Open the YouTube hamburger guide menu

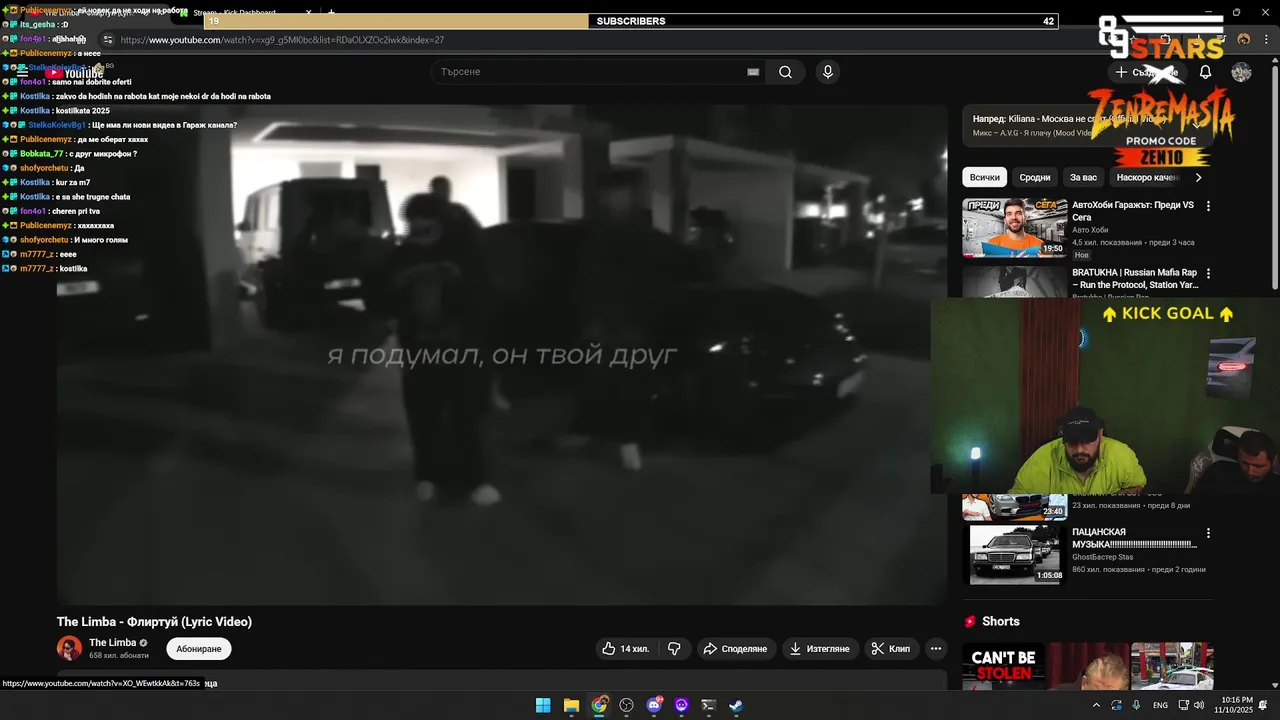pyautogui.click(x=22, y=72)
